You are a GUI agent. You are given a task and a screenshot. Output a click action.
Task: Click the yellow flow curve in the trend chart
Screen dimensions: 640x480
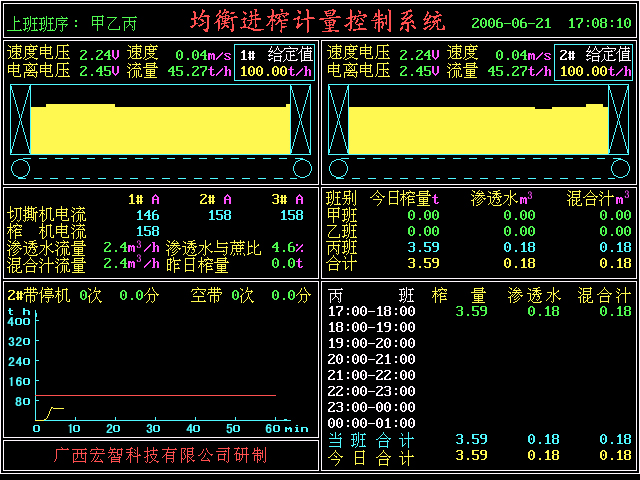click(50, 413)
